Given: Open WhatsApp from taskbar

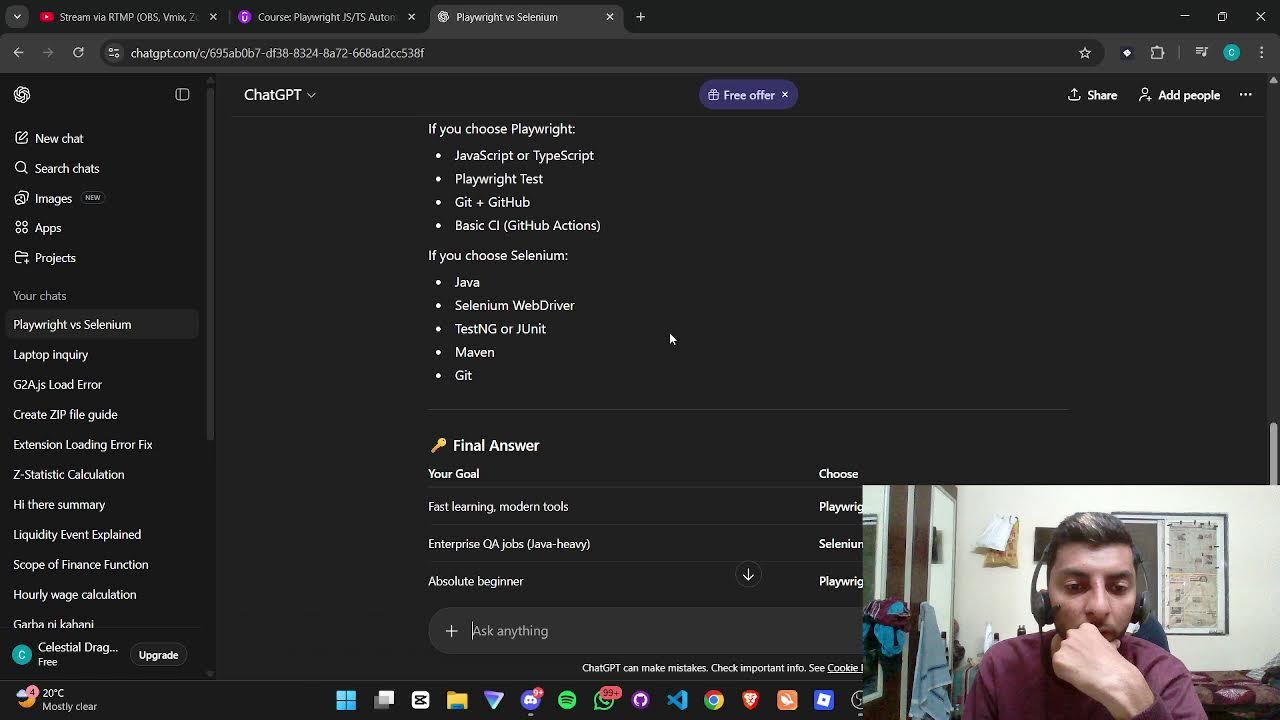Looking at the screenshot, I should 604,700.
